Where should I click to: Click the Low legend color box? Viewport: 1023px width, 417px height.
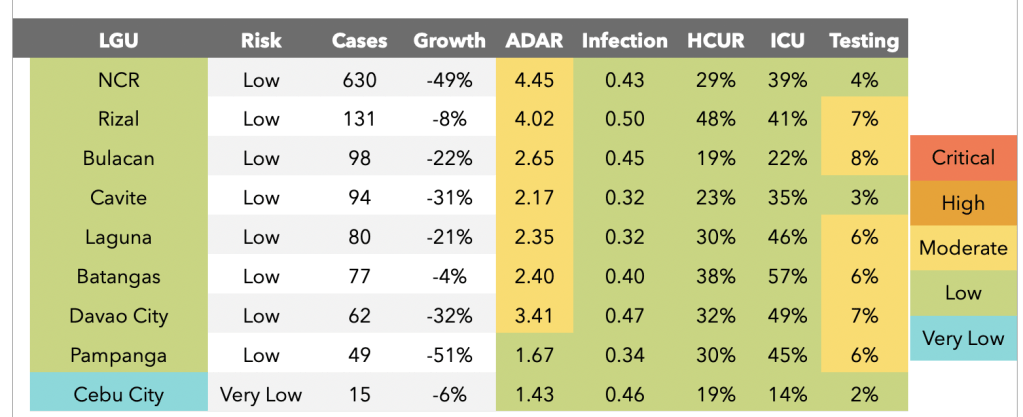963,293
